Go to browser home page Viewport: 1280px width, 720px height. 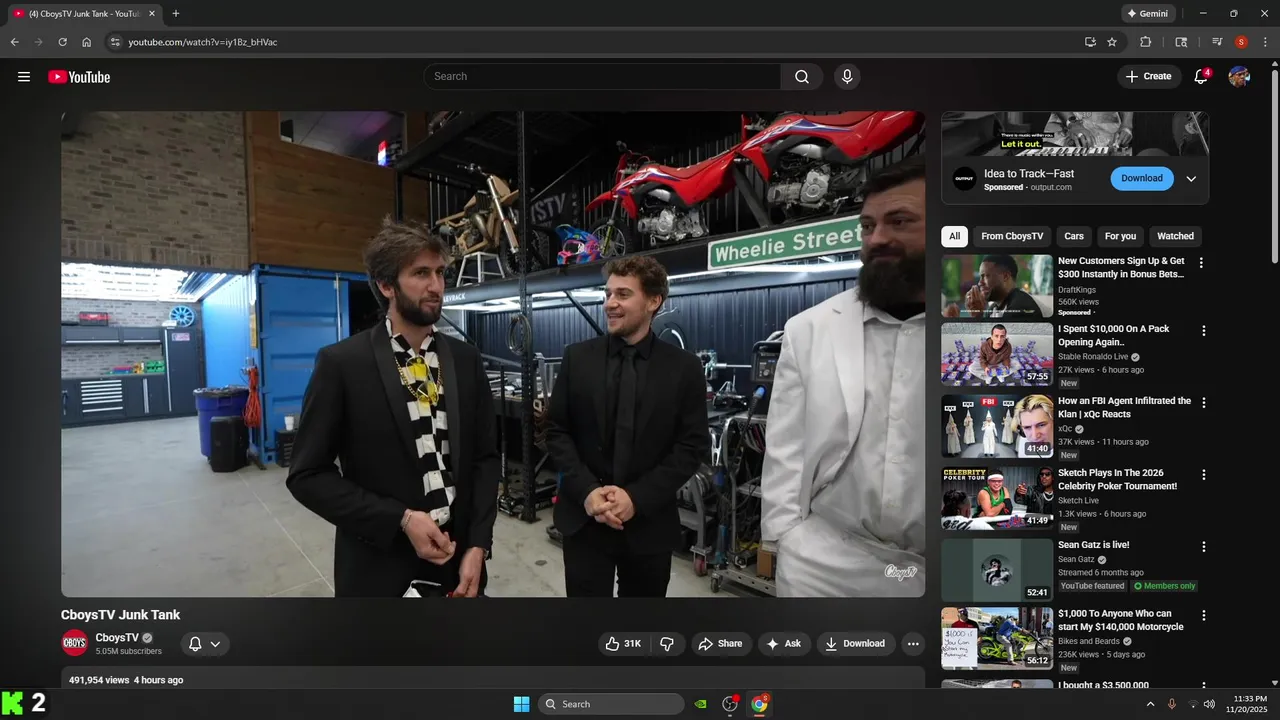86,42
